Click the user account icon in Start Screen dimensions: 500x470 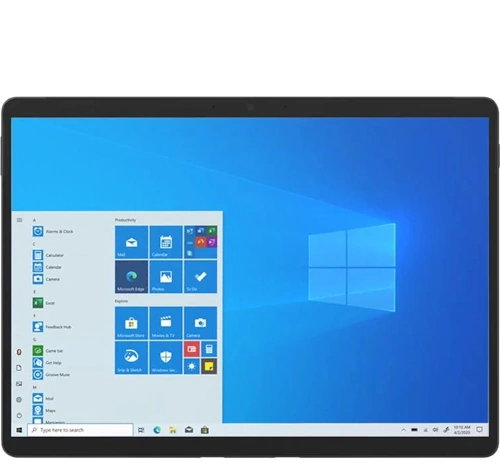point(19,352)
